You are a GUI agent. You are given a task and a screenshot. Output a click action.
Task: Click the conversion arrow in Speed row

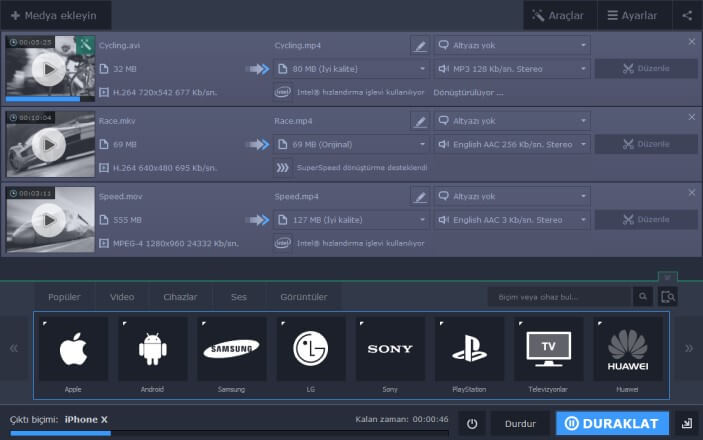[257, 220]
